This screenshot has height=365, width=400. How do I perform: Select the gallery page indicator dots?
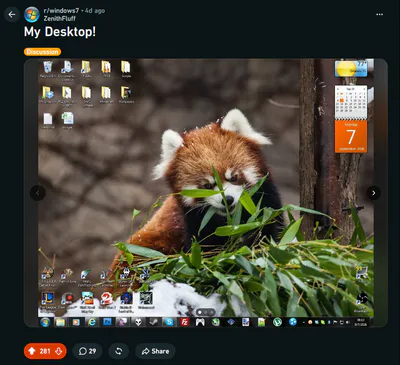tap(205, 312)
